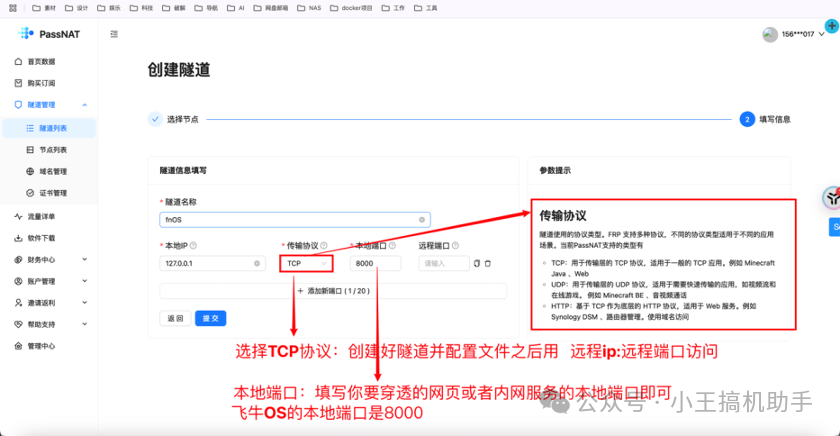Image resolution: width=840 pixels, height=436 pixels.
Task: Click the copy icon beside the remote port
Action: (477, 263)
